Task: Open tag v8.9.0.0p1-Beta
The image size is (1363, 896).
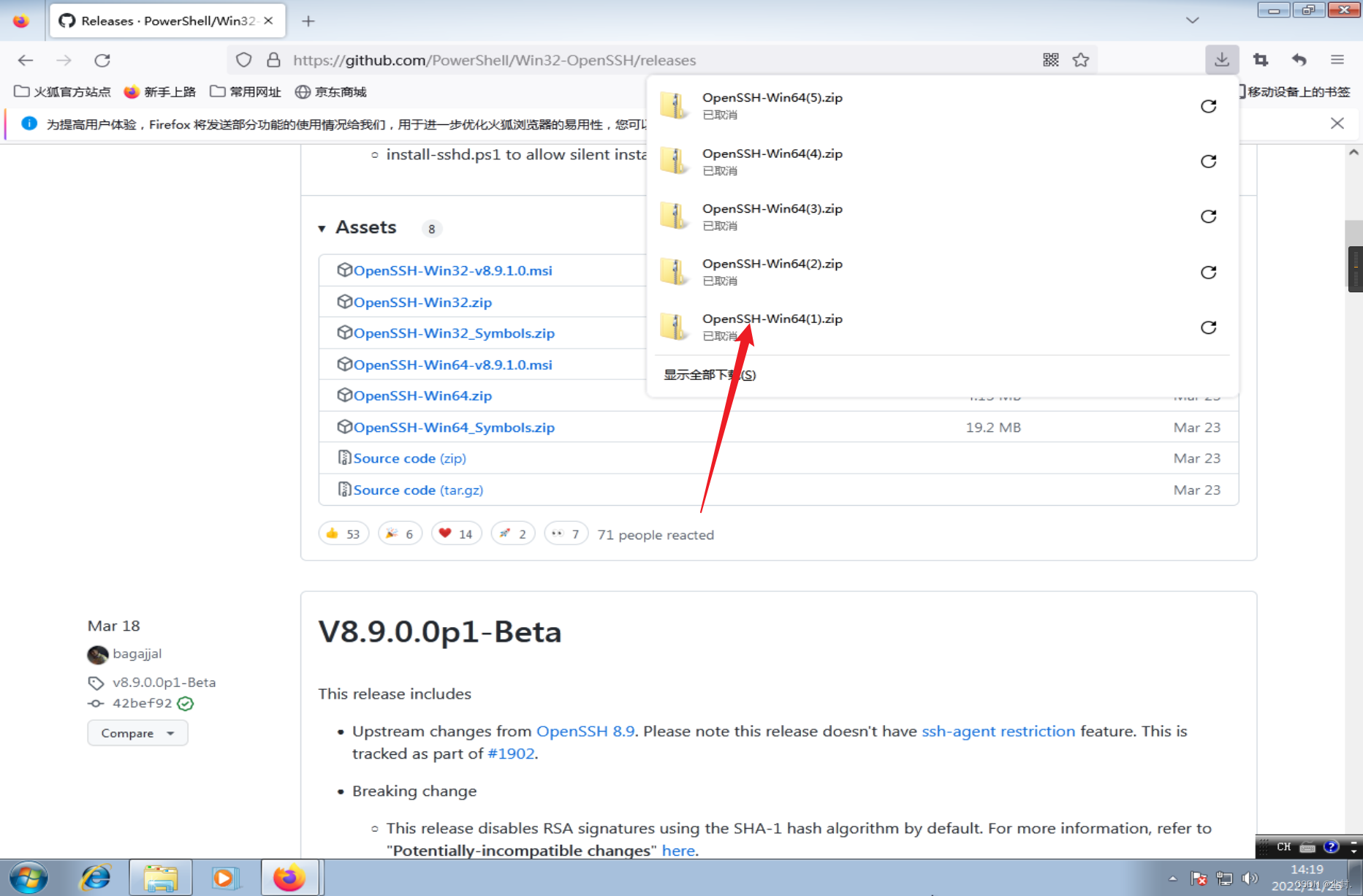Action: coord(164,683)
